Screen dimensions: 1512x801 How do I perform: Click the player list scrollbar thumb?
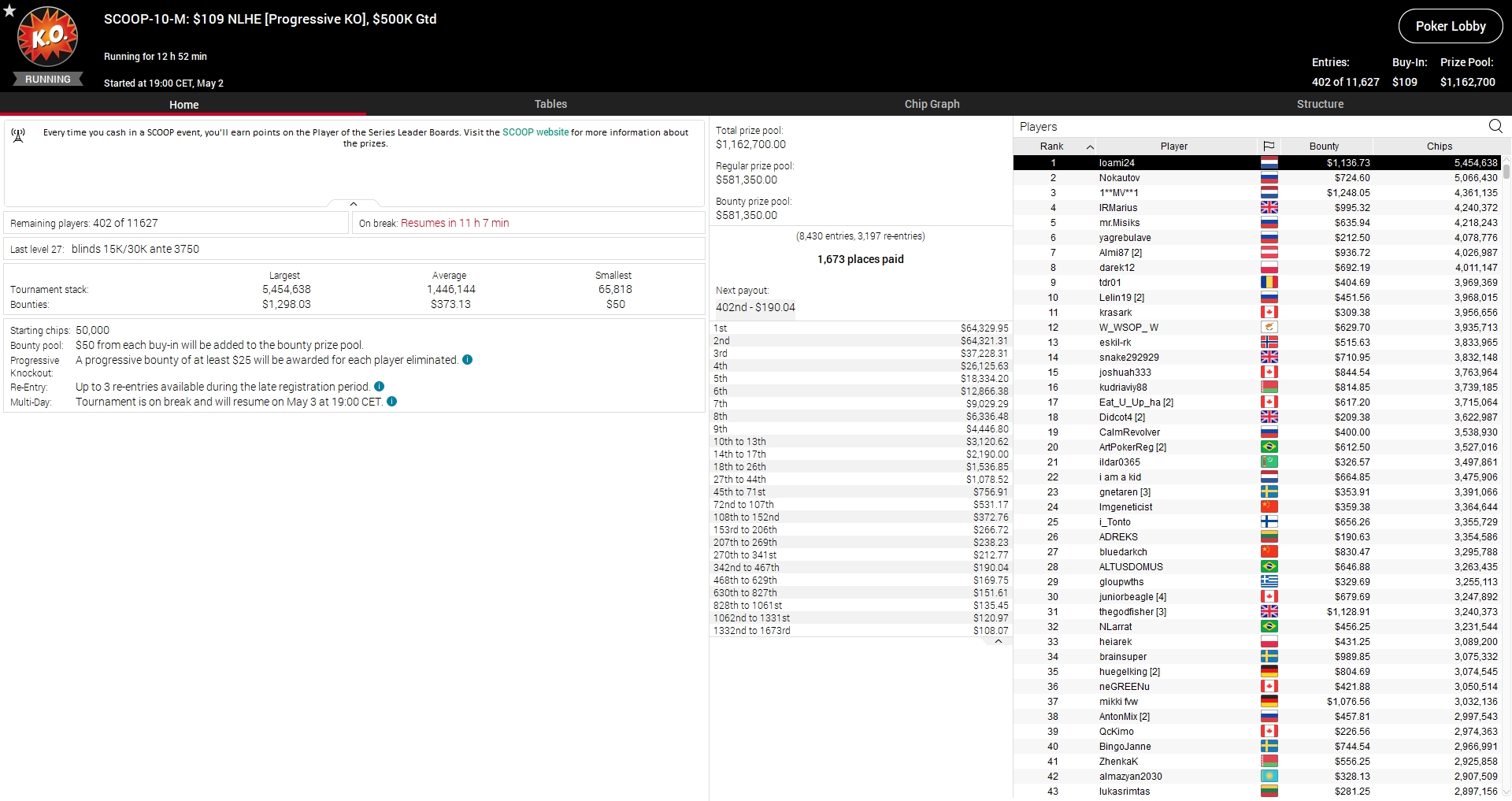click(1506, 171)
